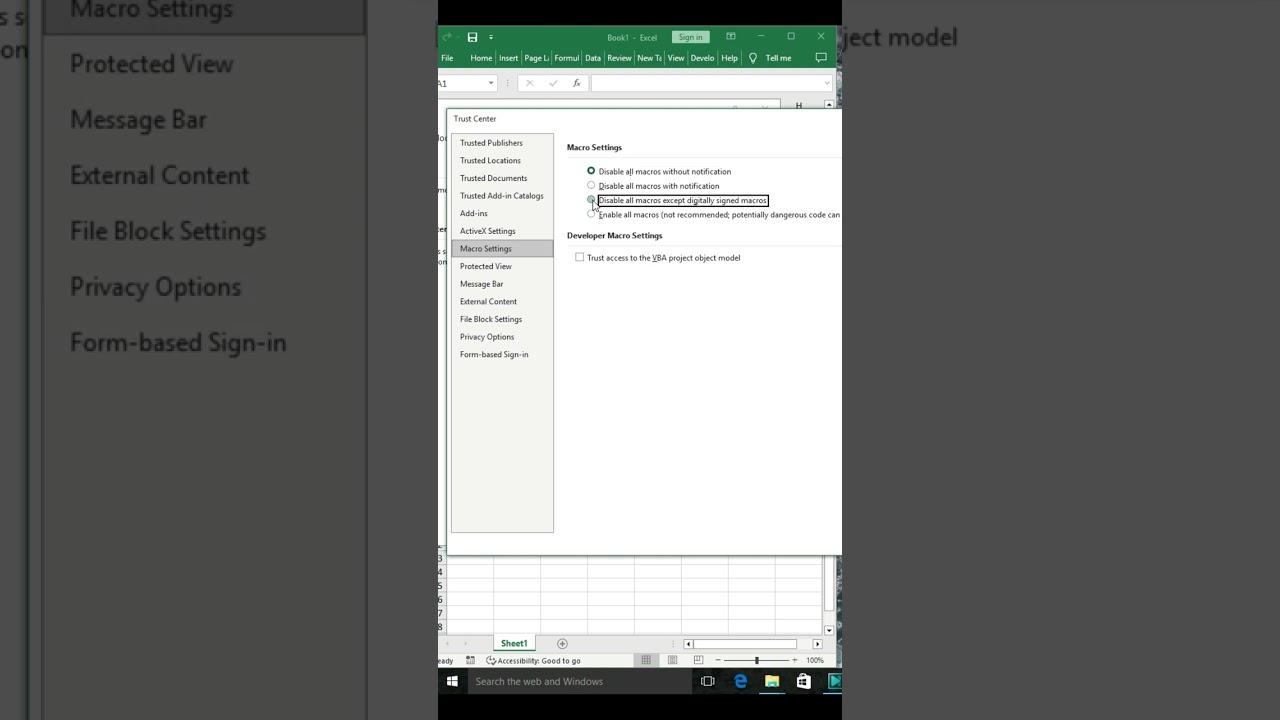Open the View ribbon tab
This screenshot has width=1280, height=720.
(x=676, y=58)
